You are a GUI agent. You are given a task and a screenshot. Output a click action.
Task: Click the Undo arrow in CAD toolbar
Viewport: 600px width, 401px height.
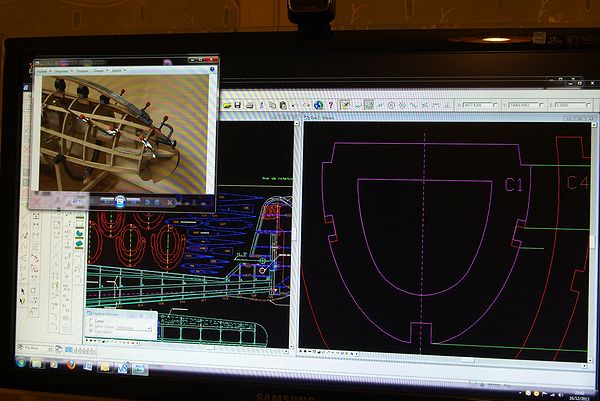pyautogui.click(x=295, y=105)
